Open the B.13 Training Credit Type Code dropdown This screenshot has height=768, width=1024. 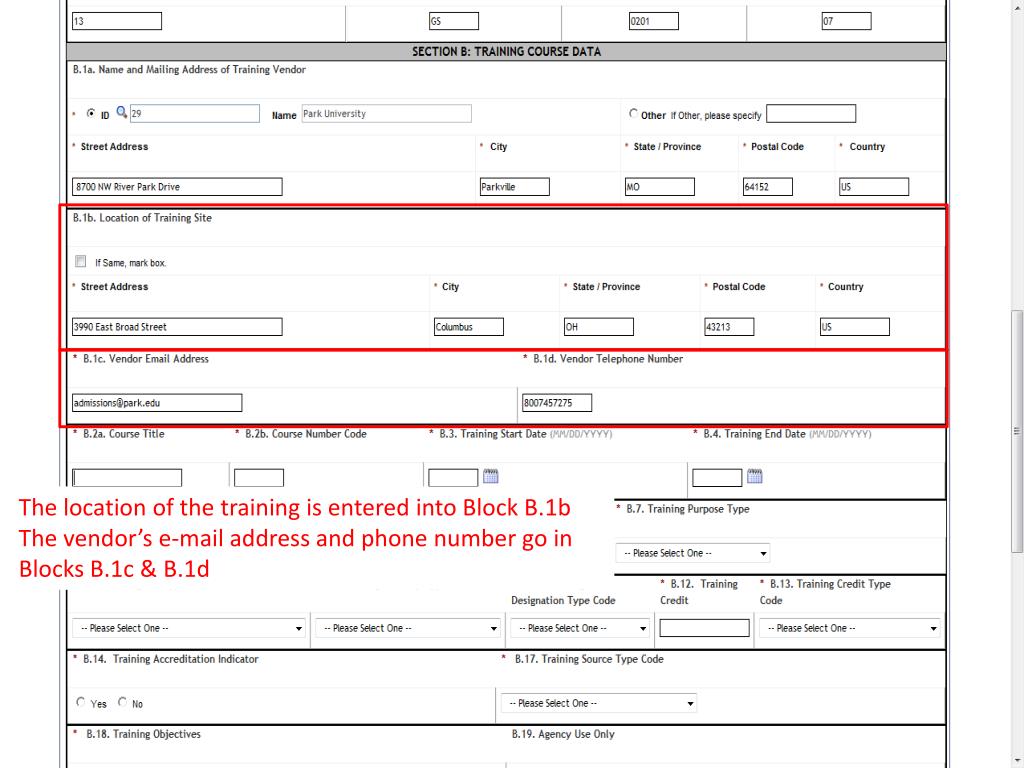click(x=850, y=628)
